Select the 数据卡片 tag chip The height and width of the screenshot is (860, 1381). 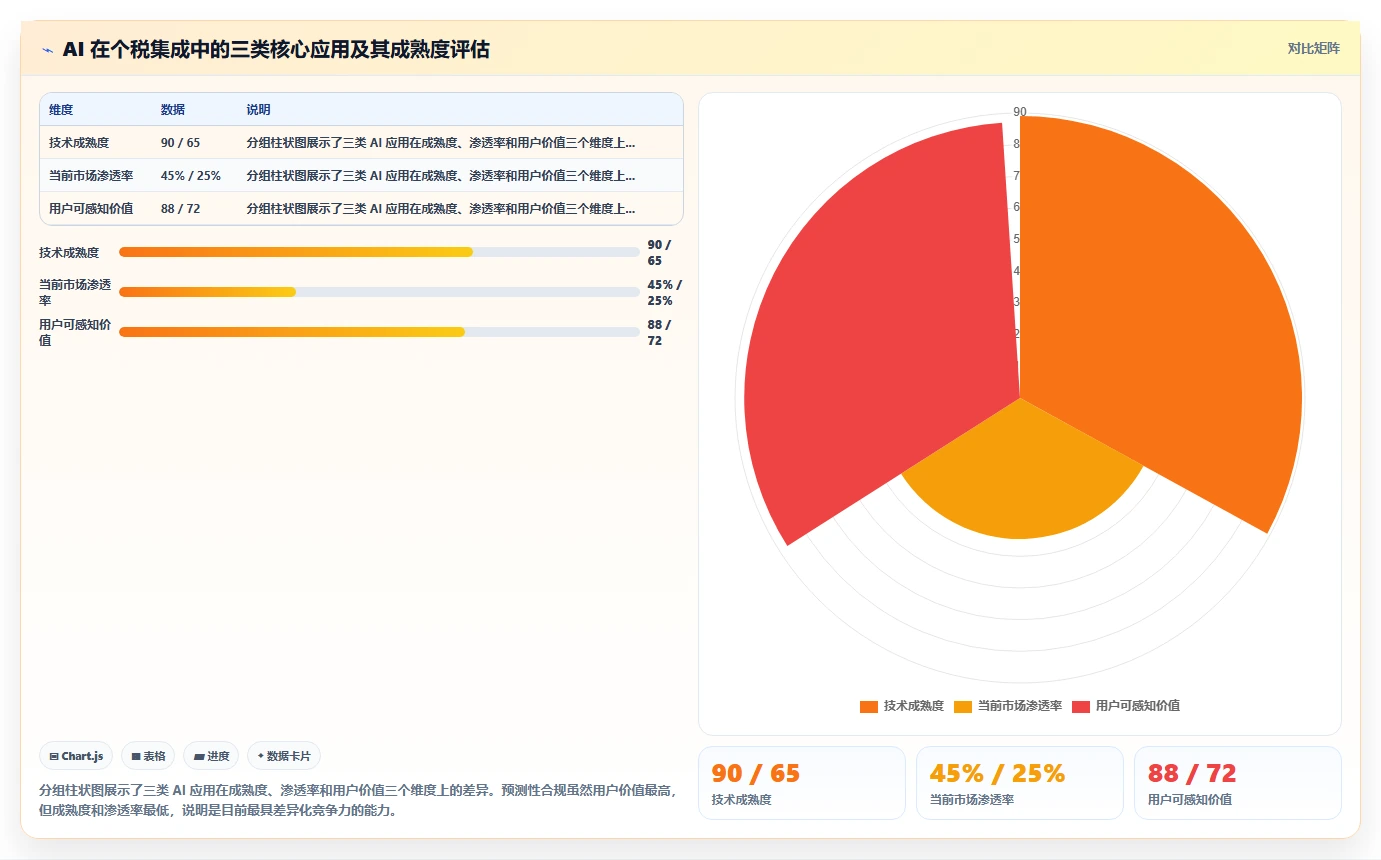284,756
